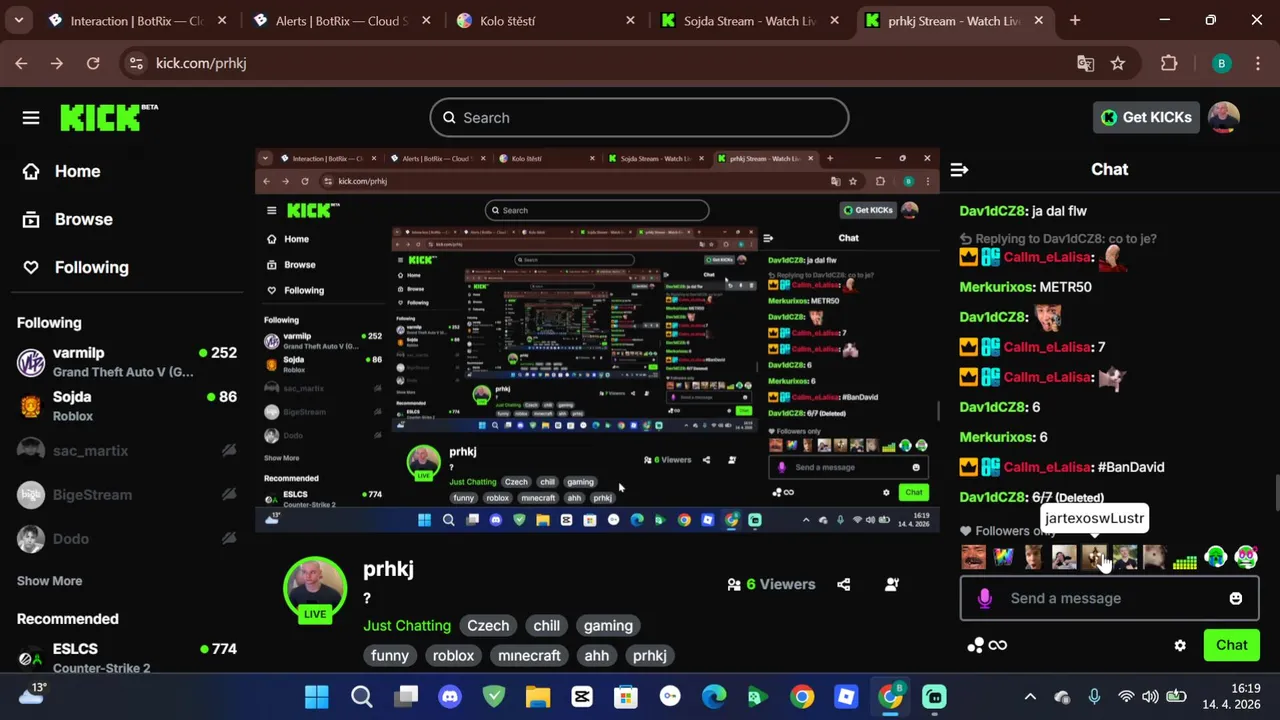The height and width of the screenshot is (720, 1280).
Task: Click the purple microphone icon in the message box
Action: [985, 598]
